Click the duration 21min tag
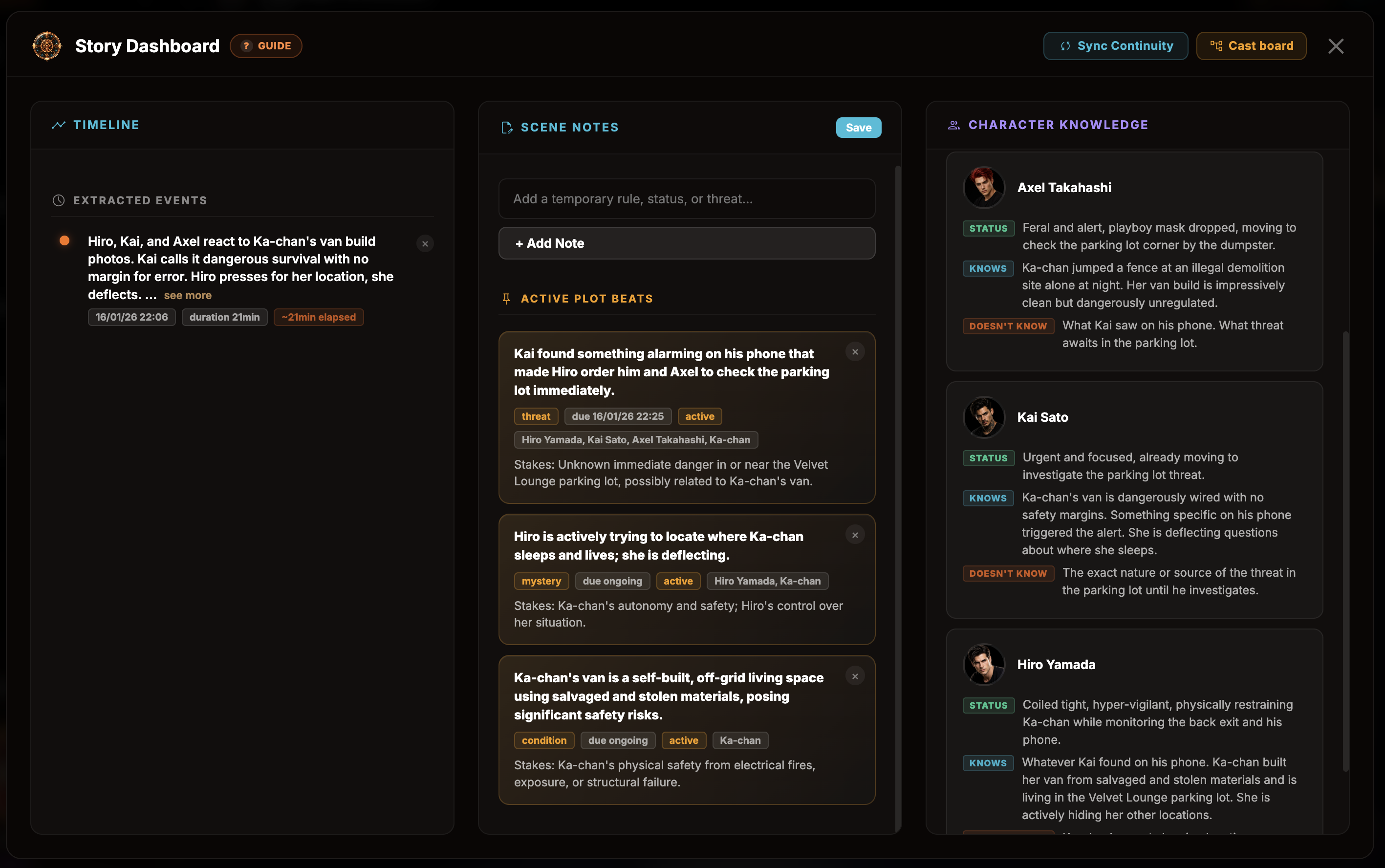Screen dimensions: 1385x868 tap(224, 317)
